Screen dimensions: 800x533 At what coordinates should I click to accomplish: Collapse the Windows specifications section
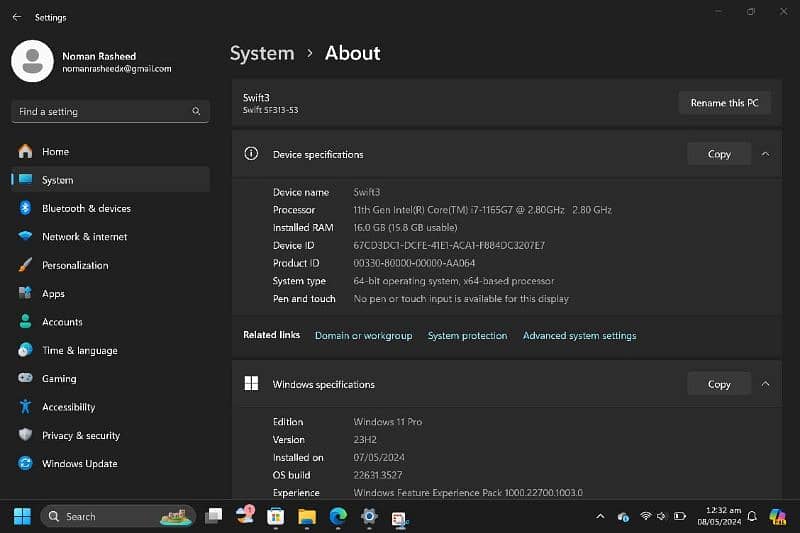point(765,384)
